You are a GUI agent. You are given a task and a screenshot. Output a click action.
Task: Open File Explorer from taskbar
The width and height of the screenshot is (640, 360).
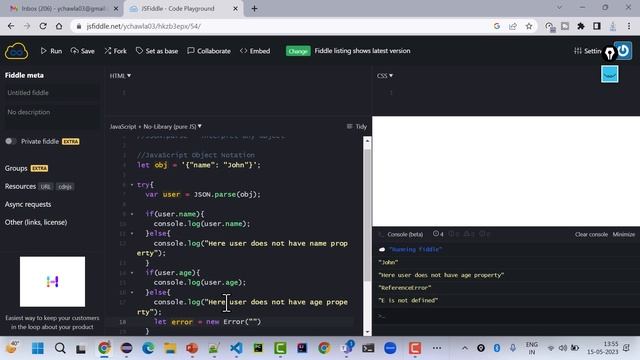click(x=170, y=348)
